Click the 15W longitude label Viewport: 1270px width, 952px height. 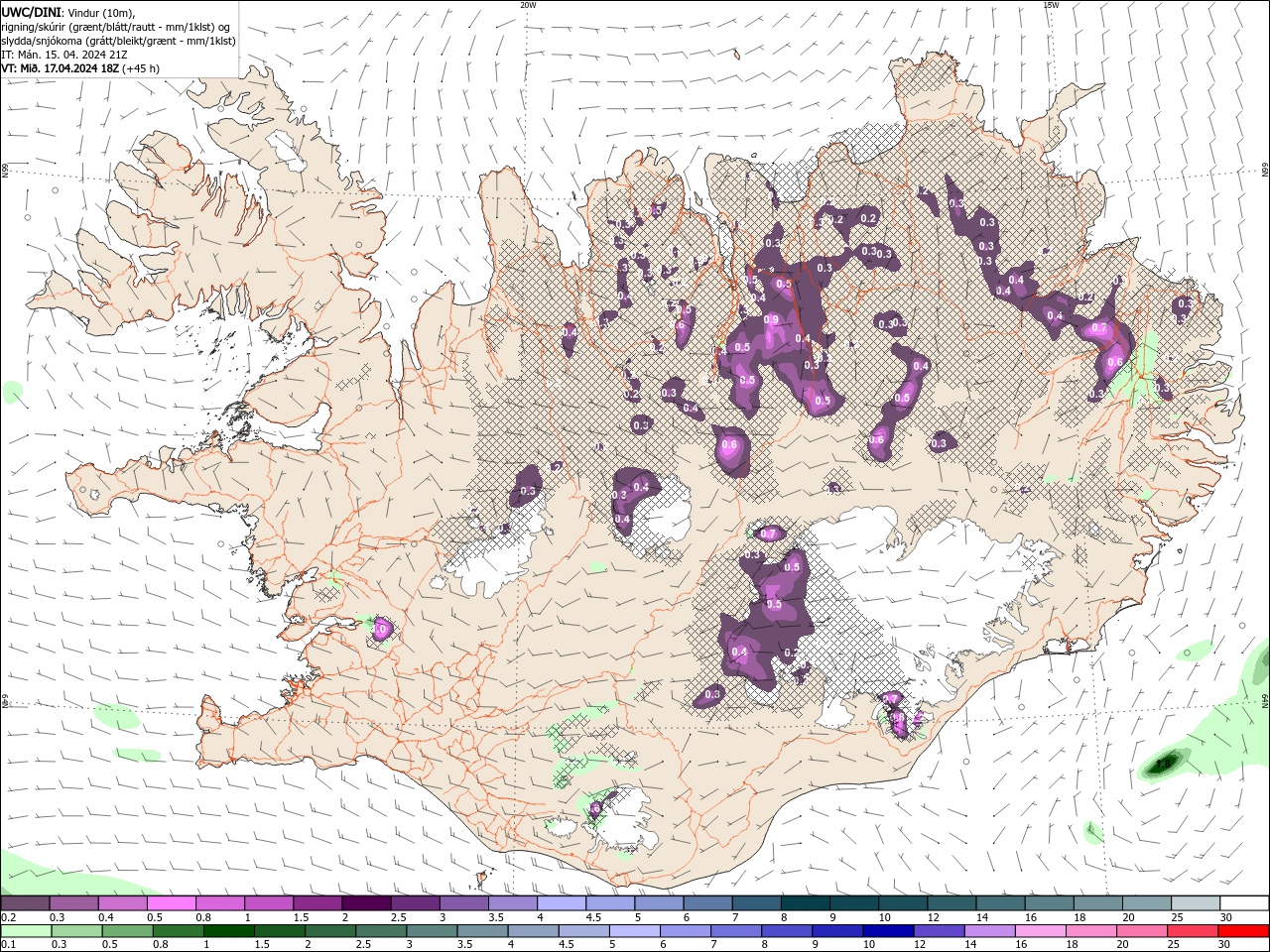click(1051, 5)
